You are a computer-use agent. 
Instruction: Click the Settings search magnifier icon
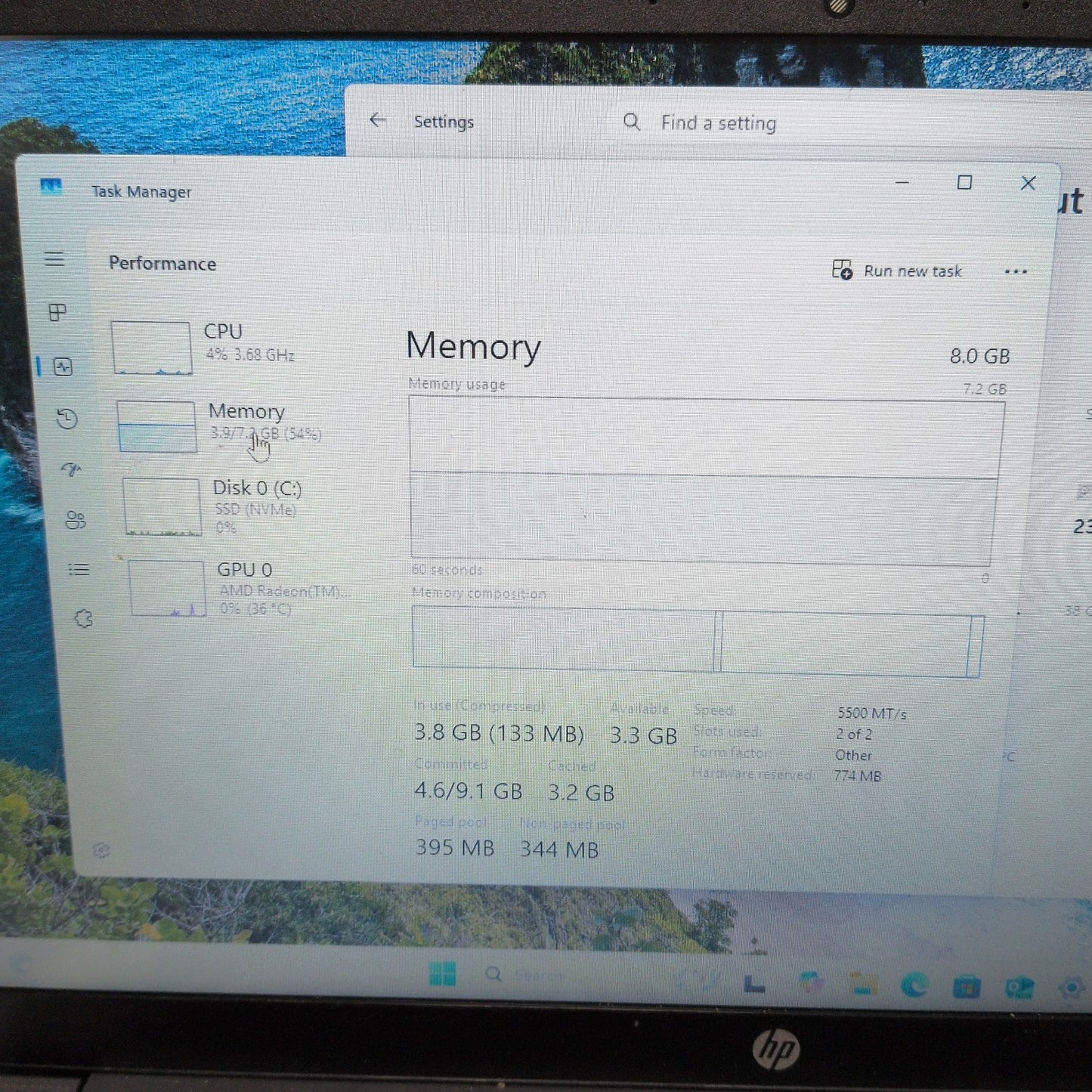(631, 122)
